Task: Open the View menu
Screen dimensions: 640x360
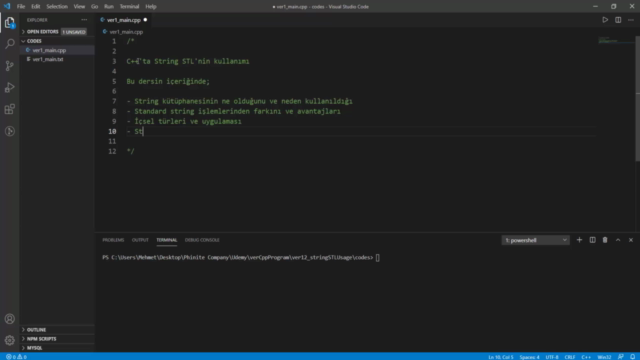Action: pos(79,7)
